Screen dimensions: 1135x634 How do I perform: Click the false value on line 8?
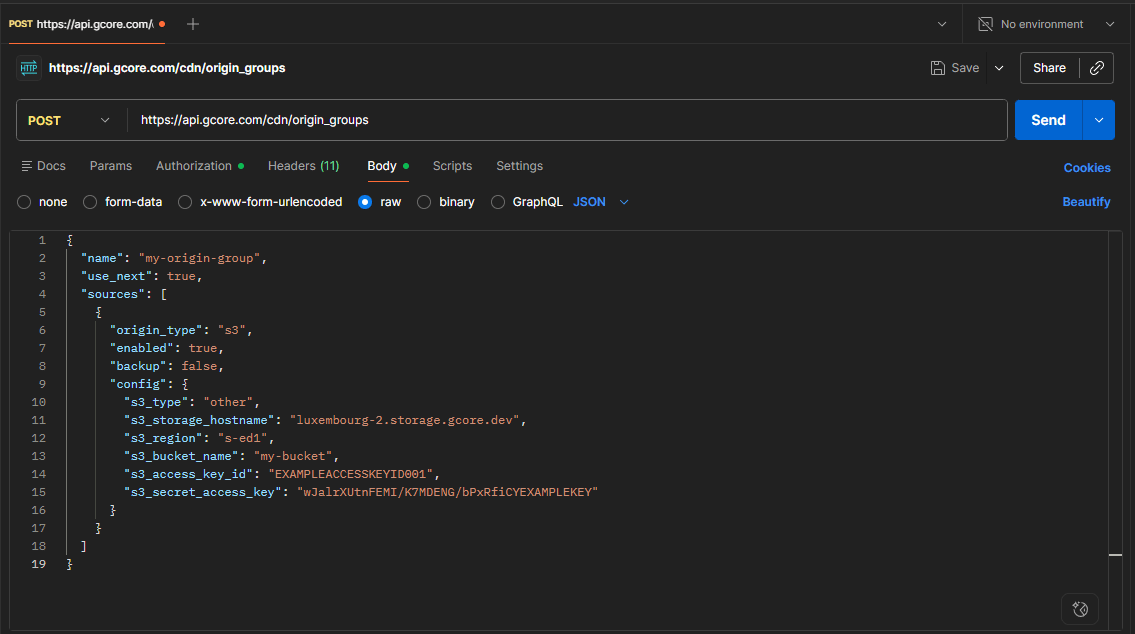click(x=199, y=366)
